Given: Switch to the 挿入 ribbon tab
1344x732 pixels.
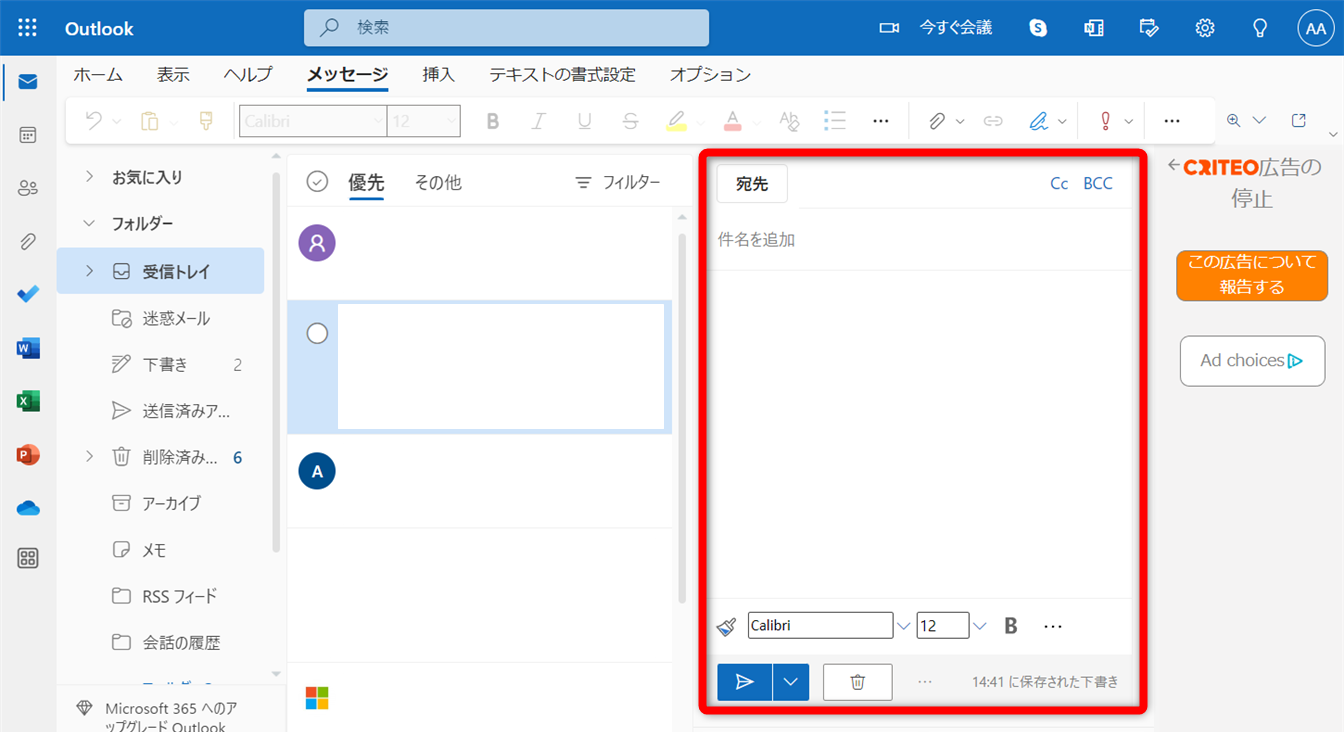Looking at the screenshot, I should coord(438,75).
